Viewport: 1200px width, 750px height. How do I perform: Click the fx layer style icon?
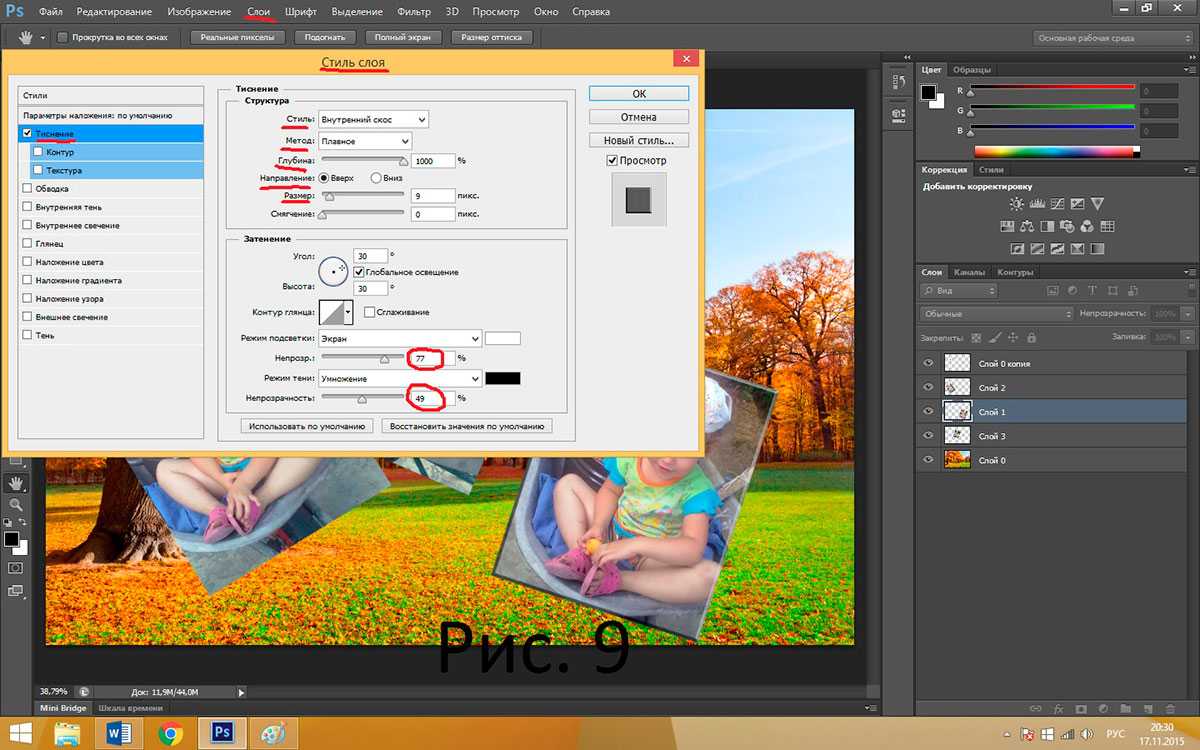1058,709
